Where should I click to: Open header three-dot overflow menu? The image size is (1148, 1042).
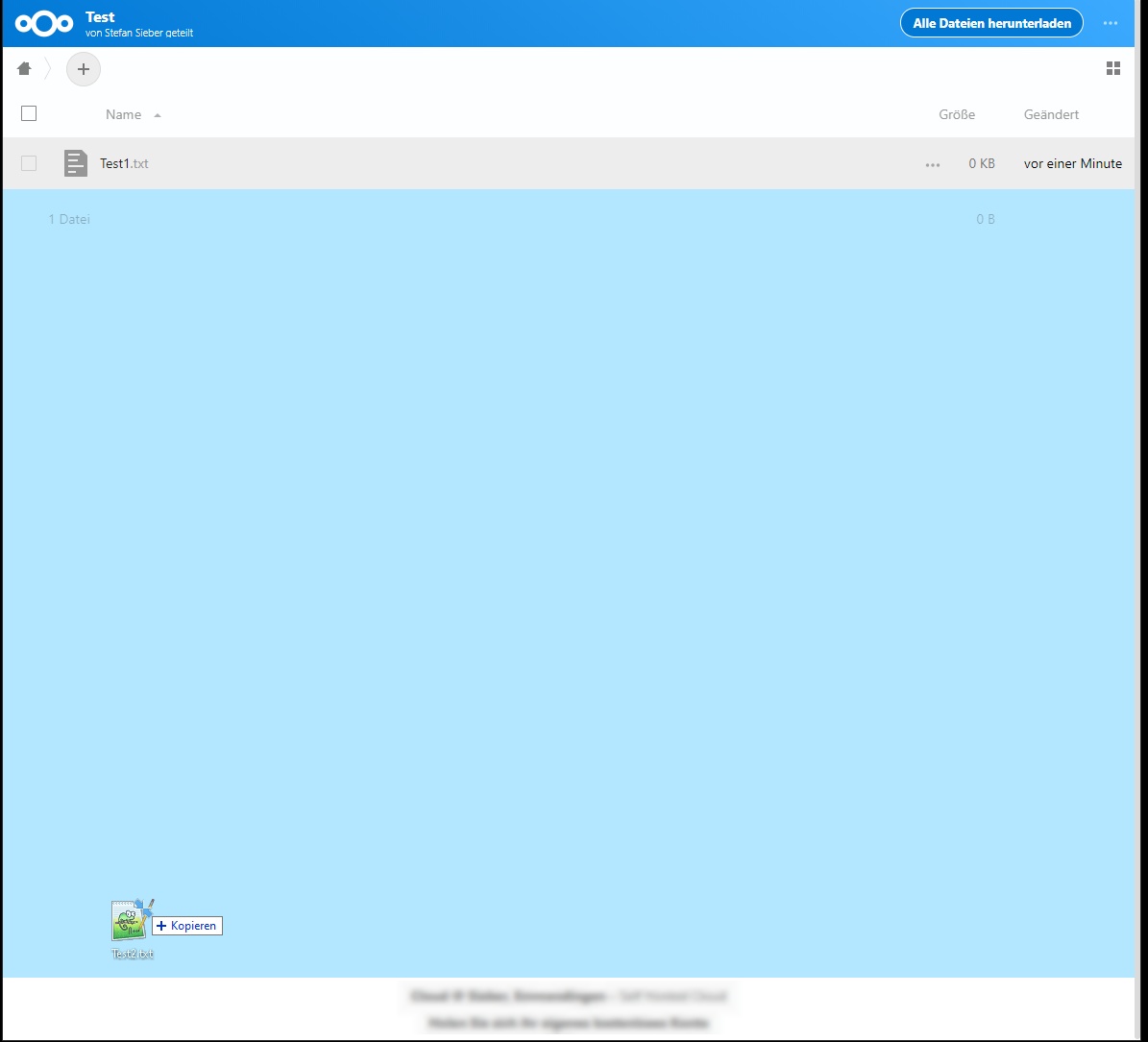[1110, 23]
